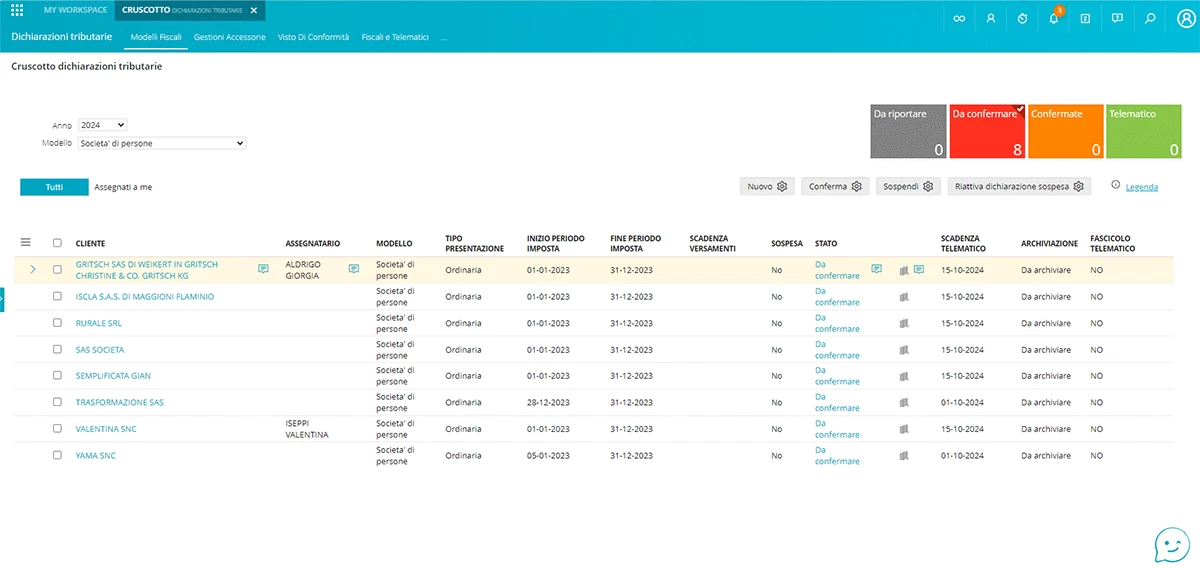Select the orange Confermate status tile
The height and width of the screenshot is (568, 1200).
pos(1067,131)
